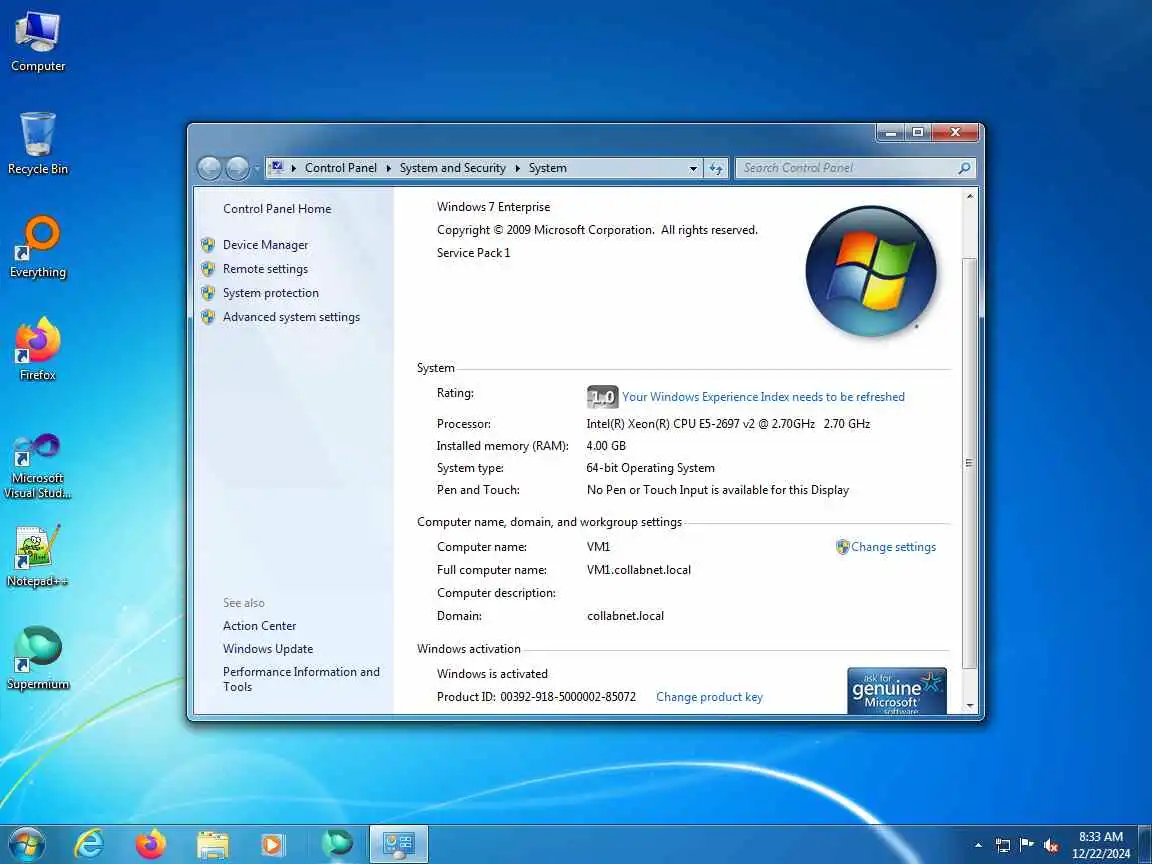Go back with the Back arrow button

(x=209, y=169)
